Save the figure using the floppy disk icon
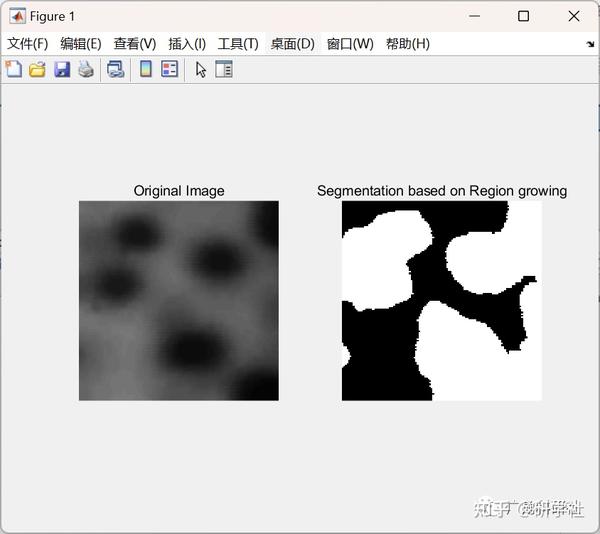The width and height of the screenshot is (600, 534). point(62,70)
